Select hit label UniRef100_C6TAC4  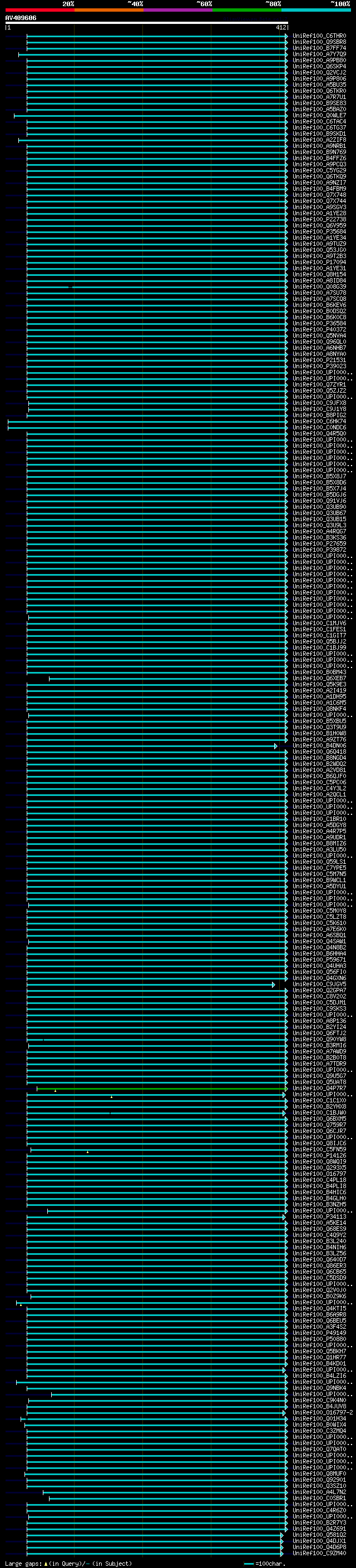point(319,121)
